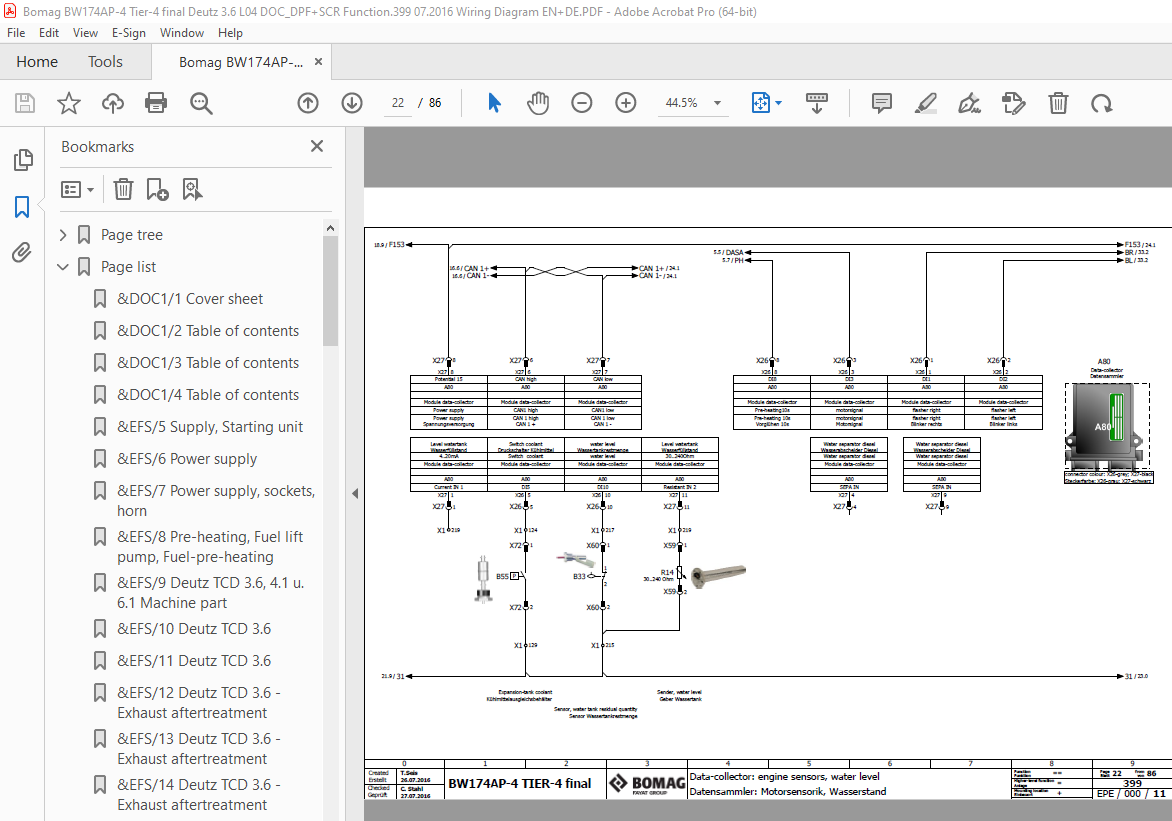Image resolution: width=1172 pixels, height=821 pixels.
Task: Collapse the Page list bookmark
Action: pos(63,267)
